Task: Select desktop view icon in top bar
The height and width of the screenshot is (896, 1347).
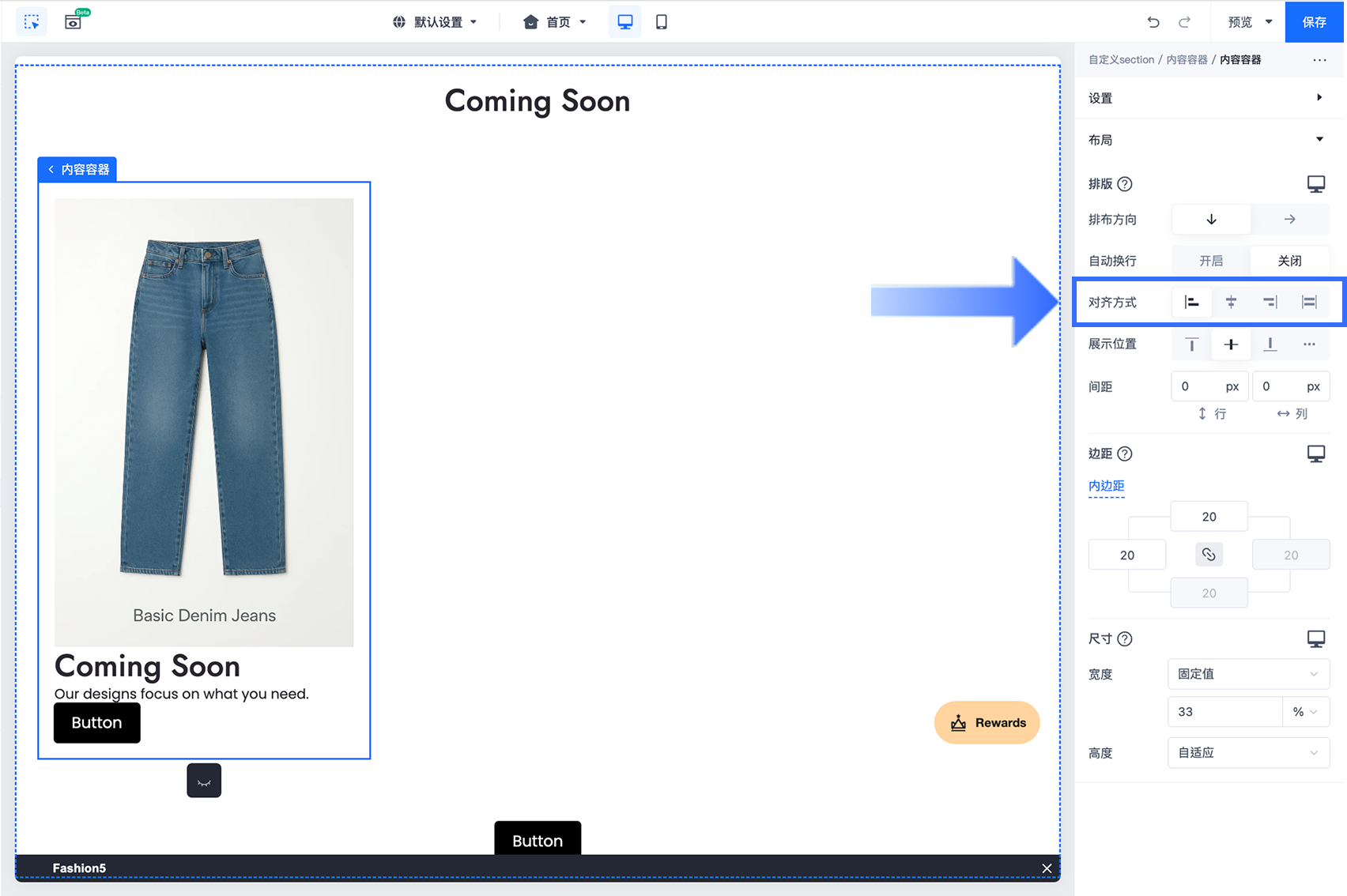Action: pos(624,22)
